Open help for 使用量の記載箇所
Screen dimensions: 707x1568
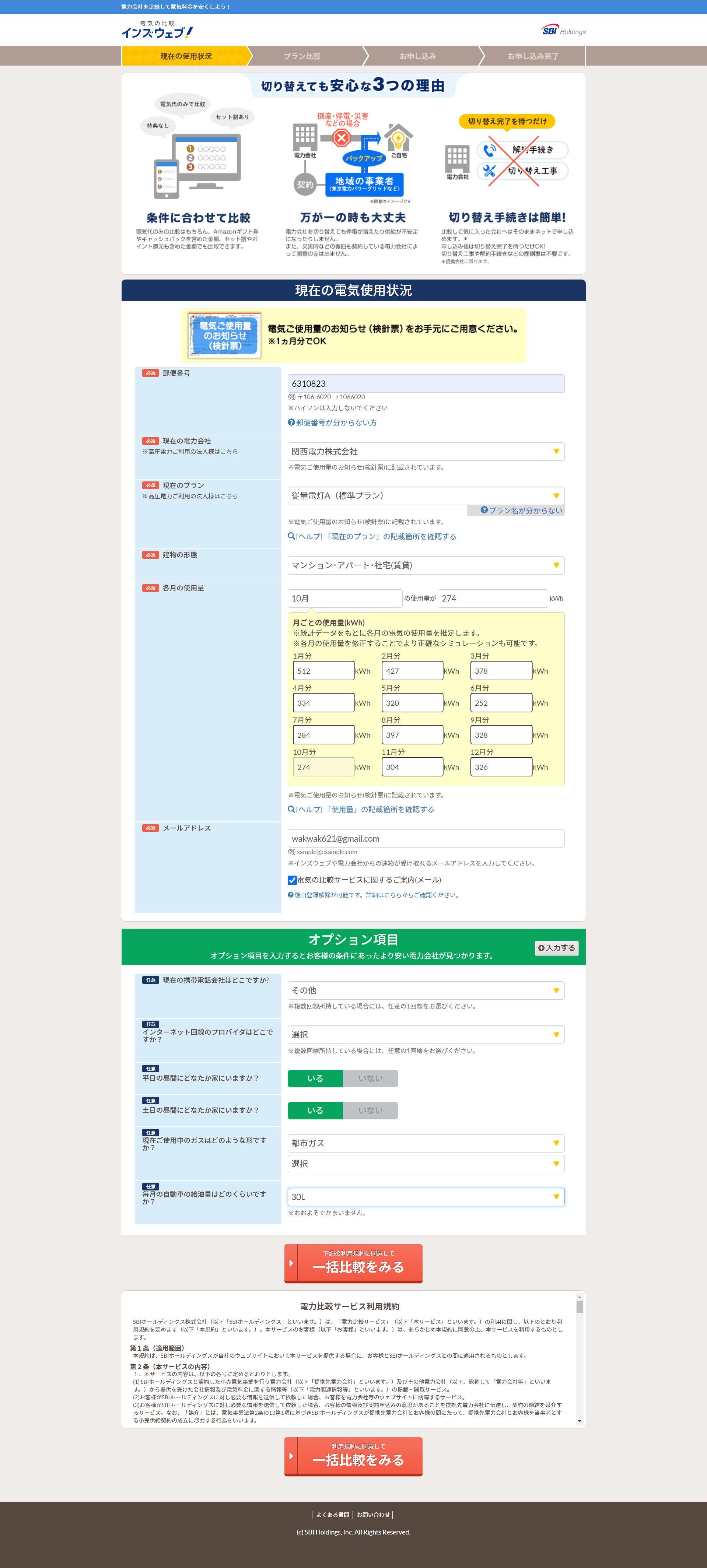(x=361, y=810)
